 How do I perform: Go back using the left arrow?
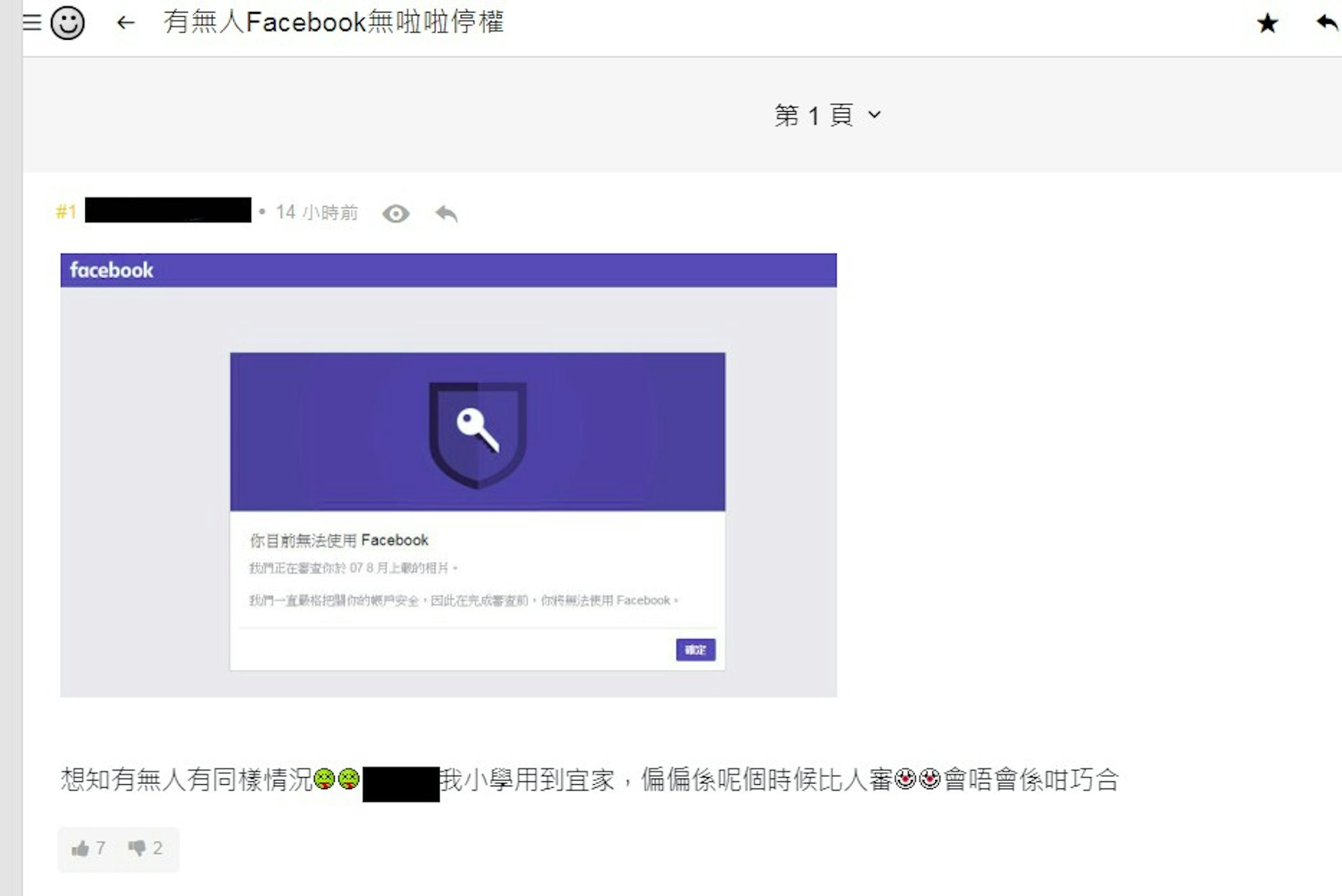(125, 23)
